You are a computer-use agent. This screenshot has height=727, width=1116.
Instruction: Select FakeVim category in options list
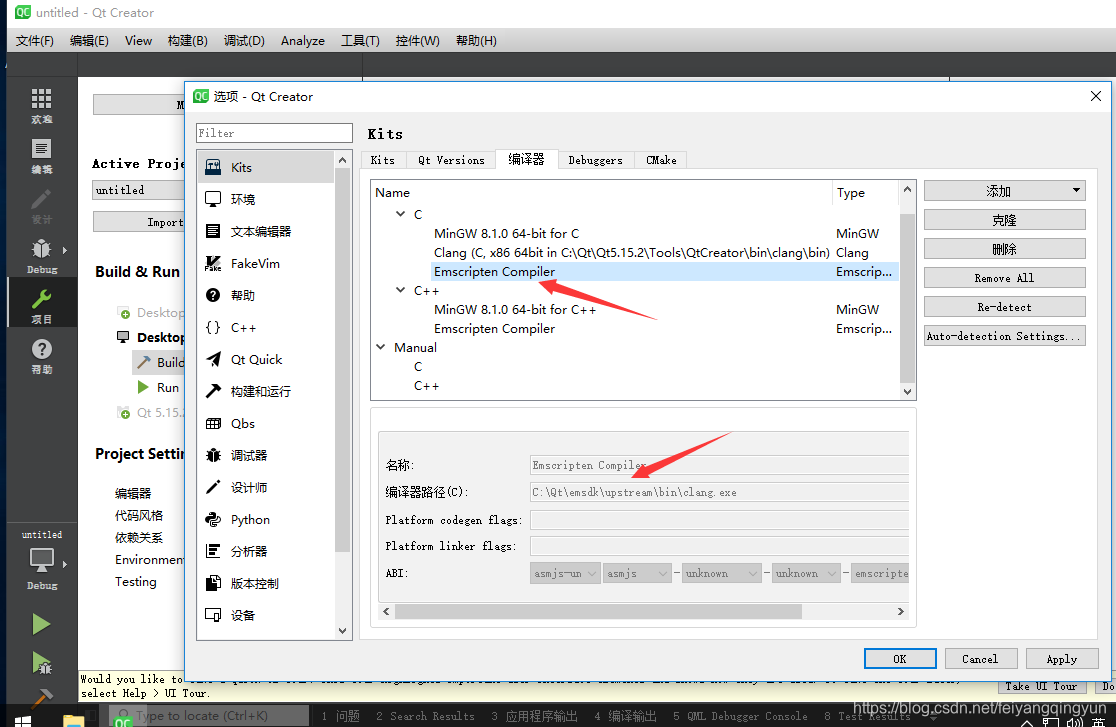click(x=255, y=264)
